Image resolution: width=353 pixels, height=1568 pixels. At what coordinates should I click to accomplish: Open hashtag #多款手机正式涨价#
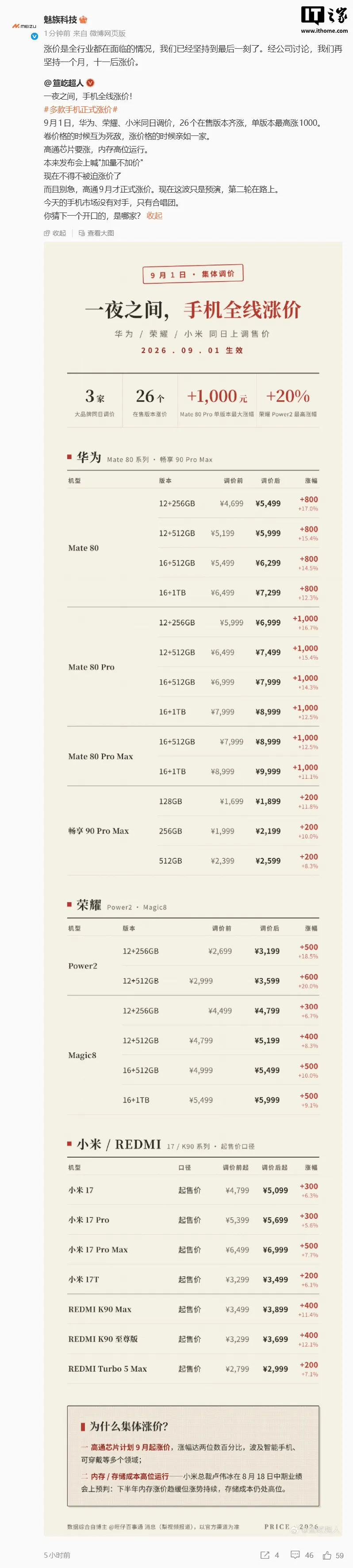click(81, 110)
